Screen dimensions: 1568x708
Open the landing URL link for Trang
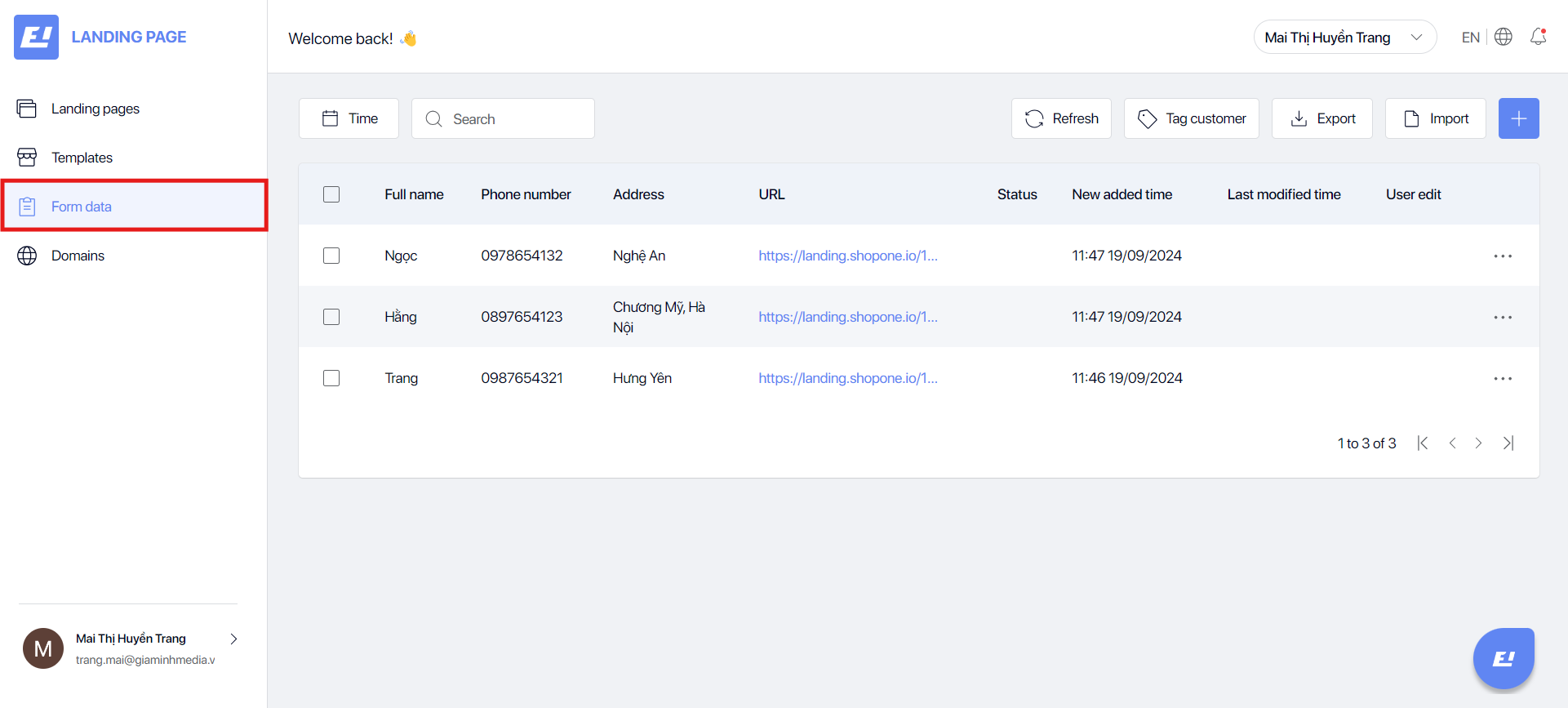pyautogui.click(x=848, y=378)
